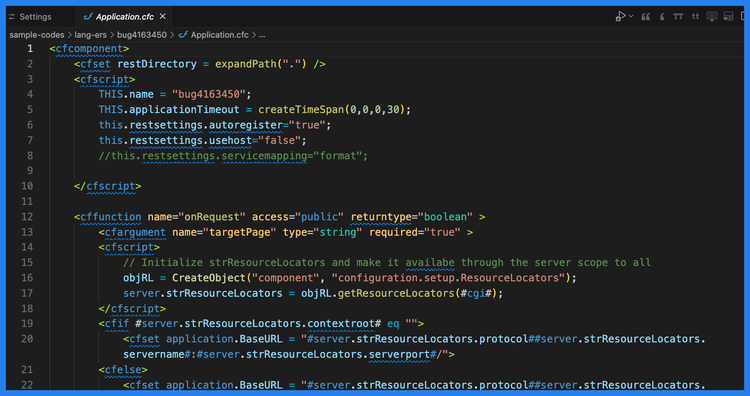Click the opening cfcomponent tag
The height and width of the screenshot is (396, 750).
[89, 48]
